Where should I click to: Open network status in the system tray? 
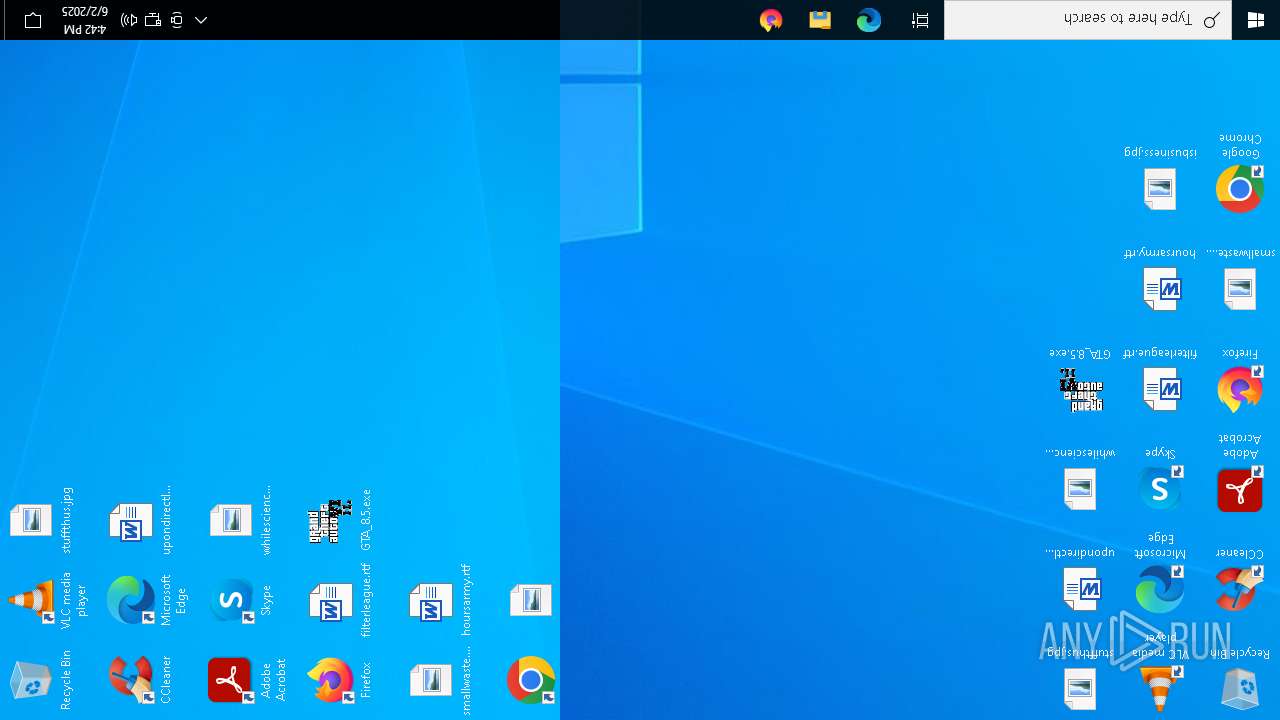tap(153, 20)
